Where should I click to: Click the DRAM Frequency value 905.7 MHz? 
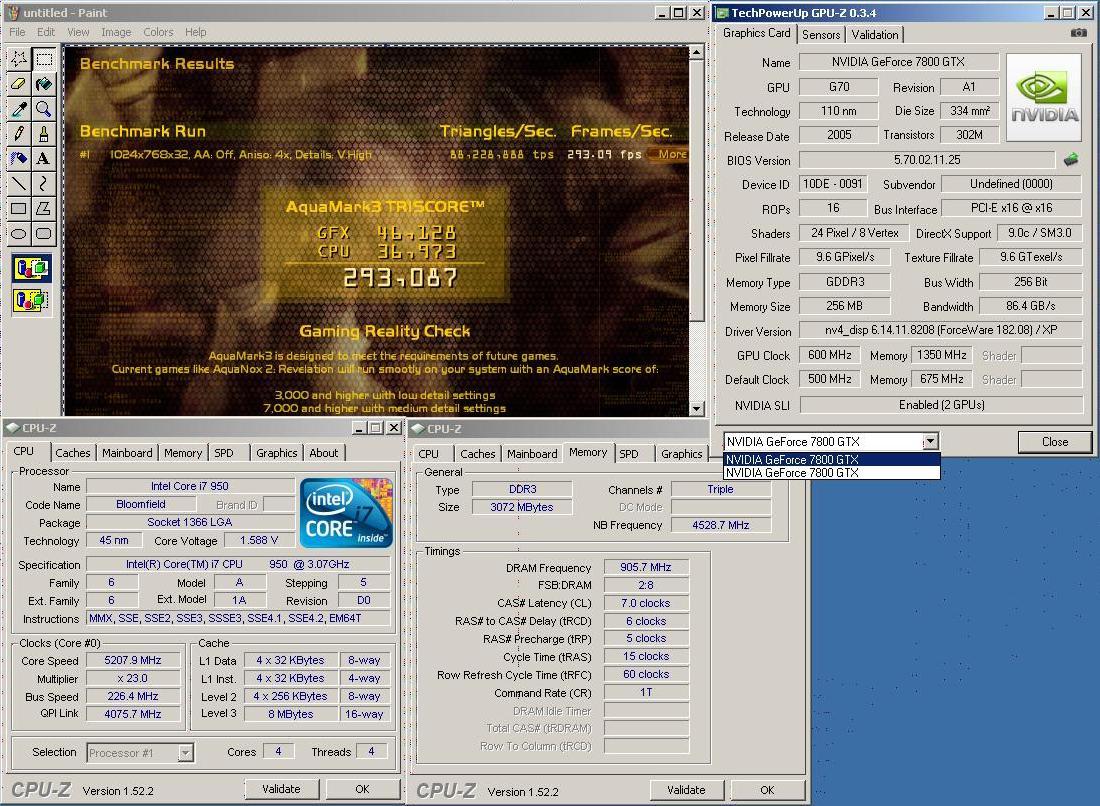click(645, 567)
